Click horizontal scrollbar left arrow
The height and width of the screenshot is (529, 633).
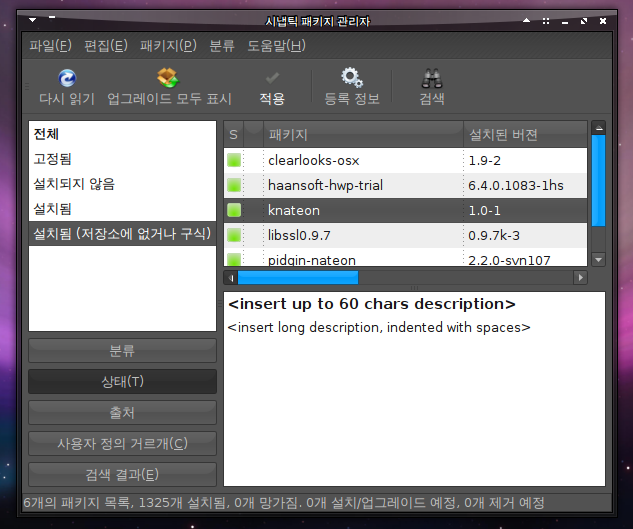click(231, 278)
